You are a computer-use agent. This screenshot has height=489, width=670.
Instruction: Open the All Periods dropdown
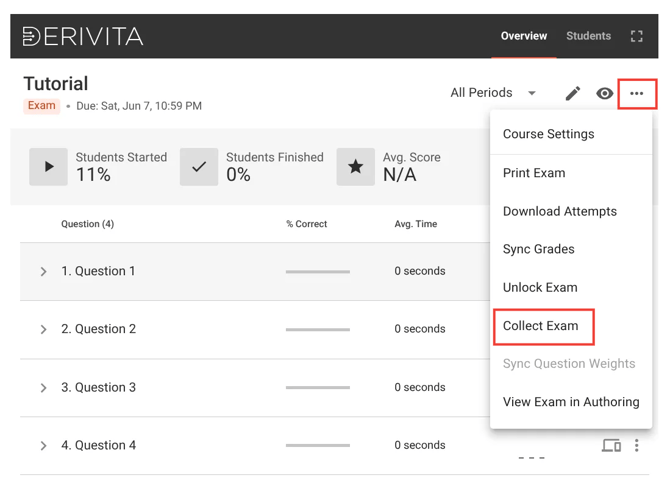(493, 93)
